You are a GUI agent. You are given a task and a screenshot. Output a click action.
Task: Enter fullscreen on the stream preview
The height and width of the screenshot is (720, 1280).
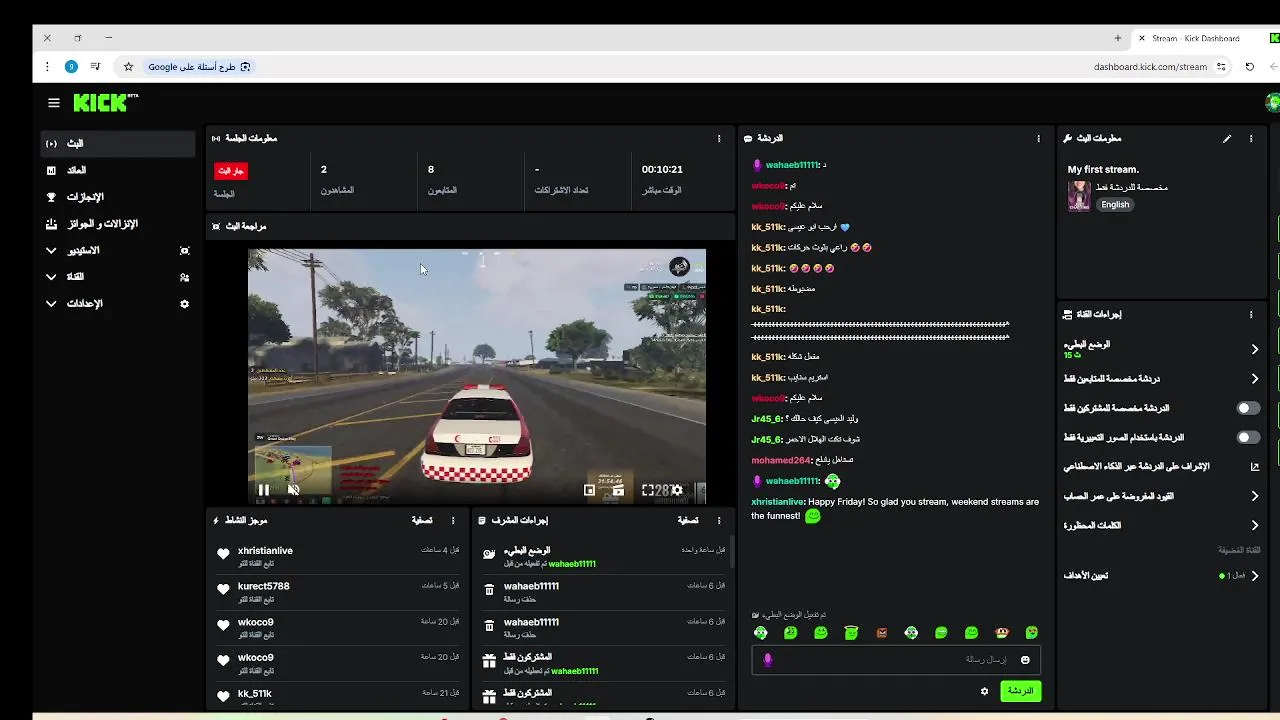tap(648, 490)
